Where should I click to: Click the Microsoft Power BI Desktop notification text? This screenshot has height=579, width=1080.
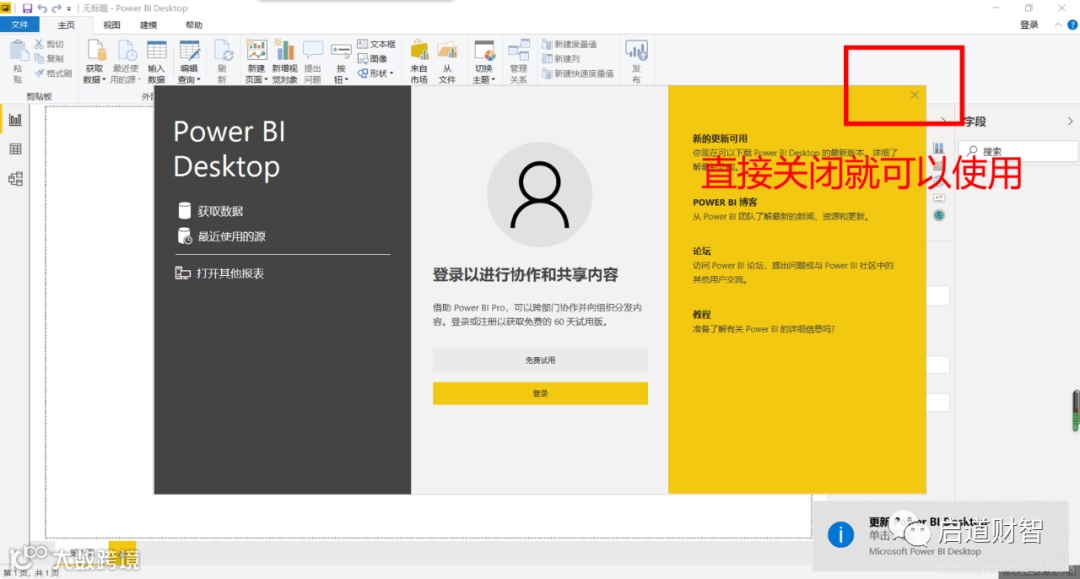coord(924,551)
